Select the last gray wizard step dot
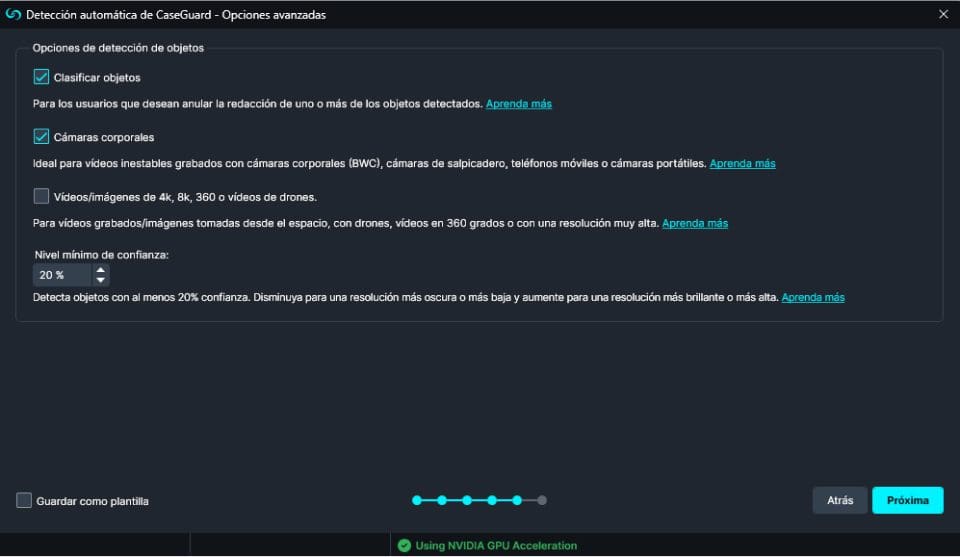960x557 pixels. coord(542,500)
